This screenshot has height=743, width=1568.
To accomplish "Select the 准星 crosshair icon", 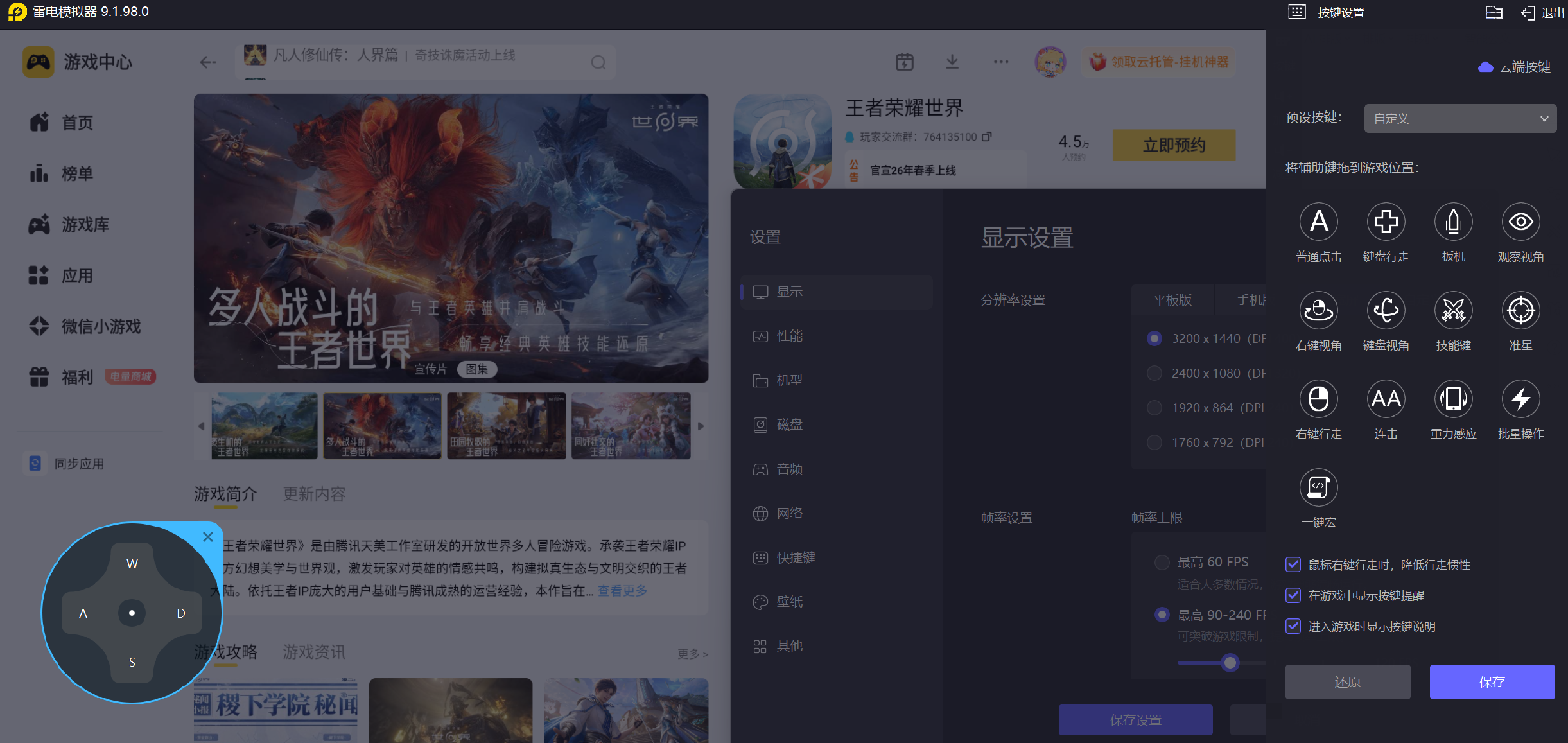I will tap(1520, 311).
